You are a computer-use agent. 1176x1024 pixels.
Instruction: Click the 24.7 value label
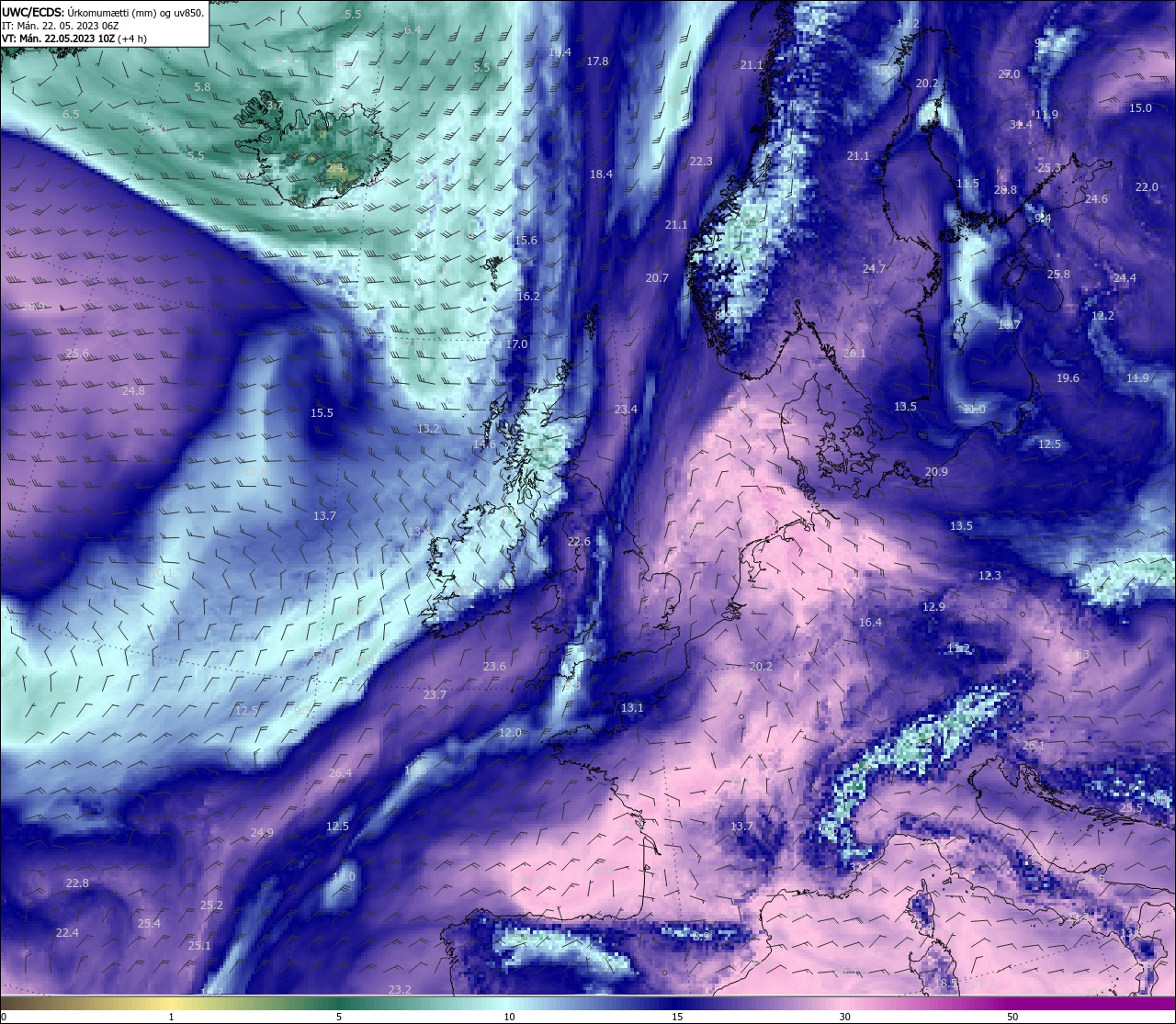[x=874, y=269]
